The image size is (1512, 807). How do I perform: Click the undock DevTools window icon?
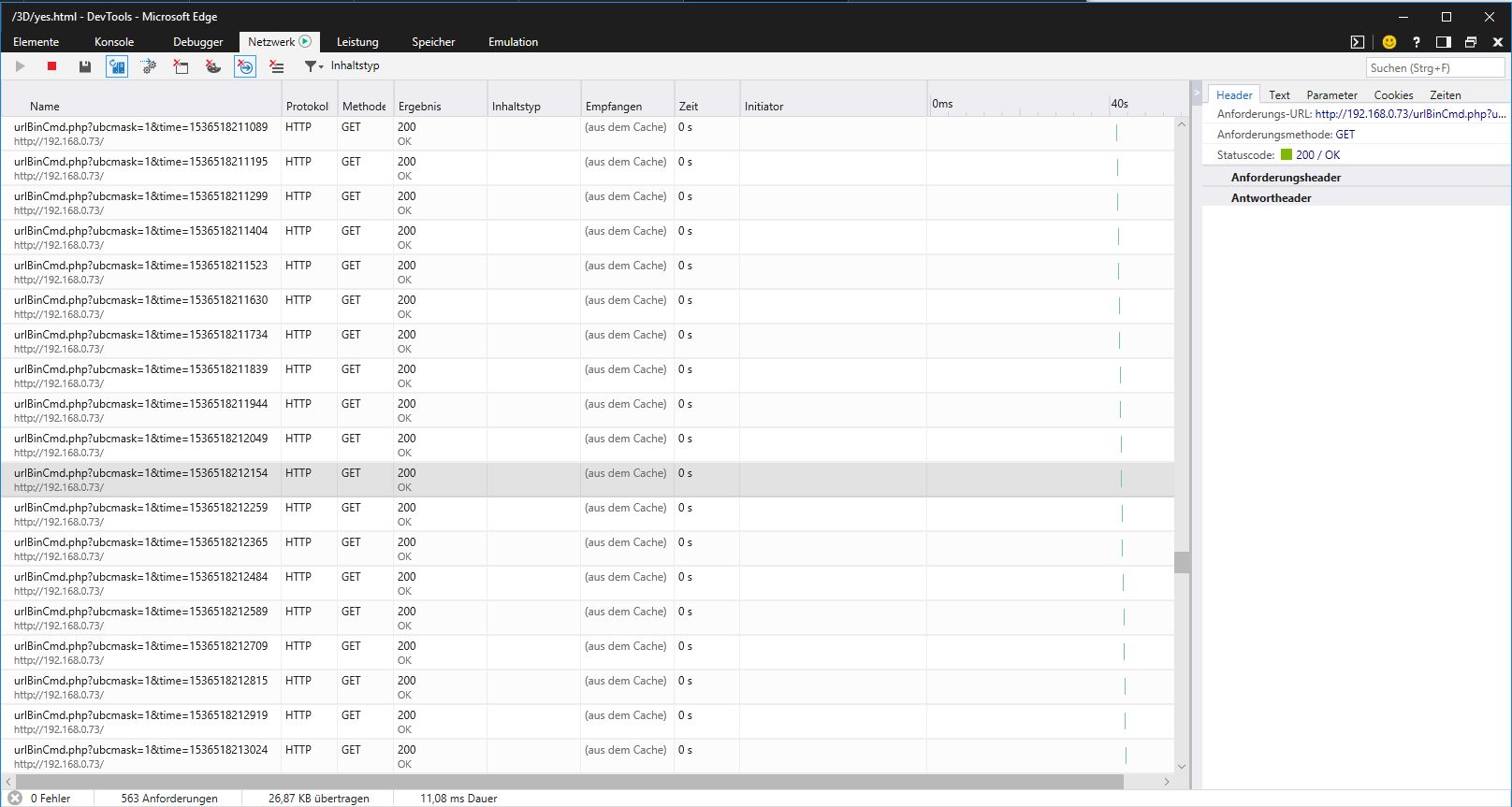1471,42
